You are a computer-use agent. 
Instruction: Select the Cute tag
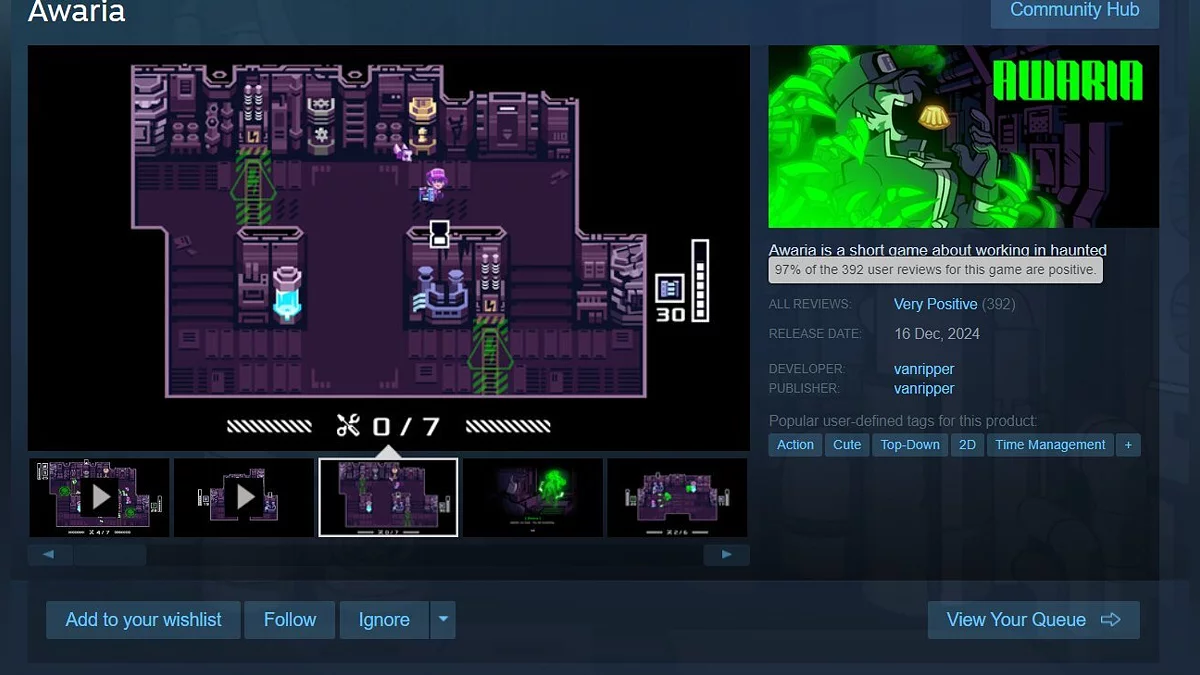coord(847,445)
